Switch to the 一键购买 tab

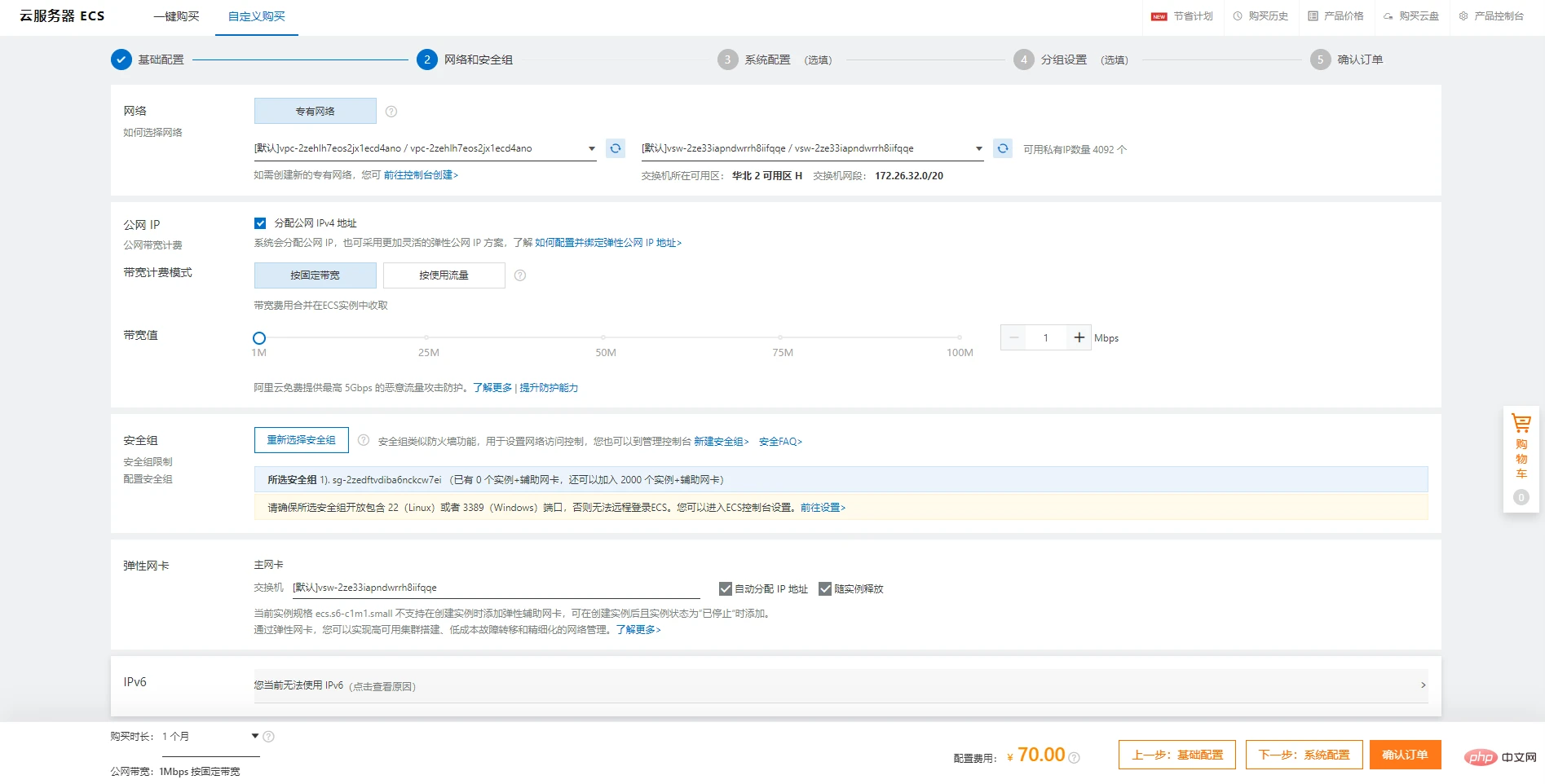177,16
